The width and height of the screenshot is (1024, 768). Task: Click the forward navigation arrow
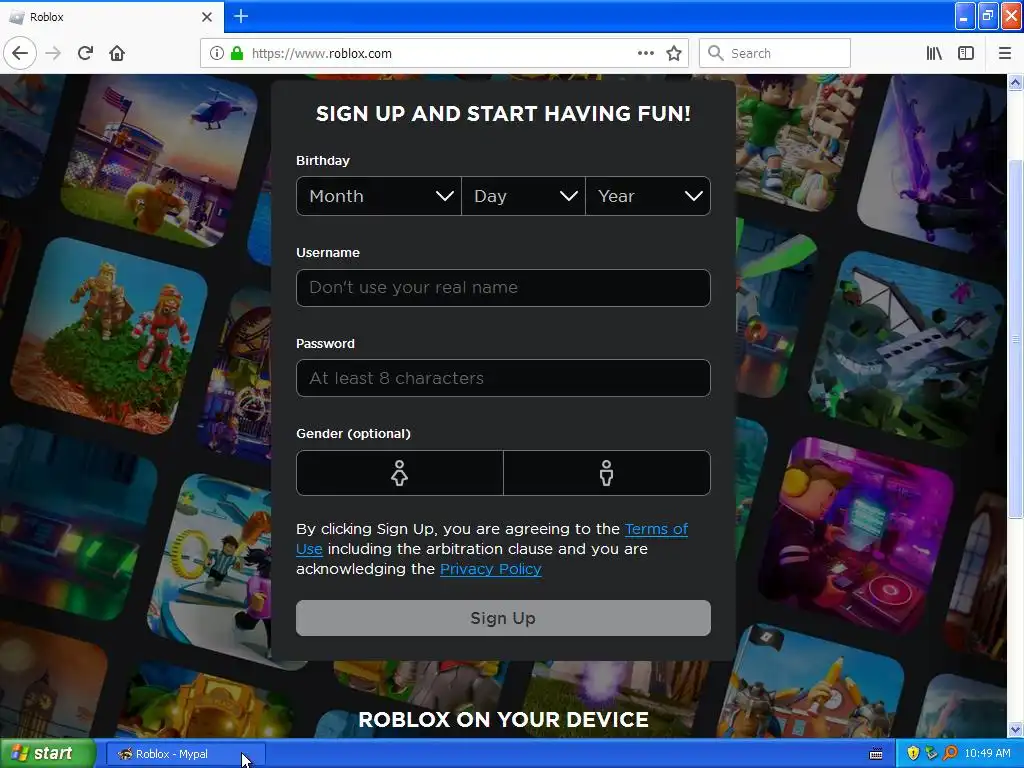coord(53,53)
